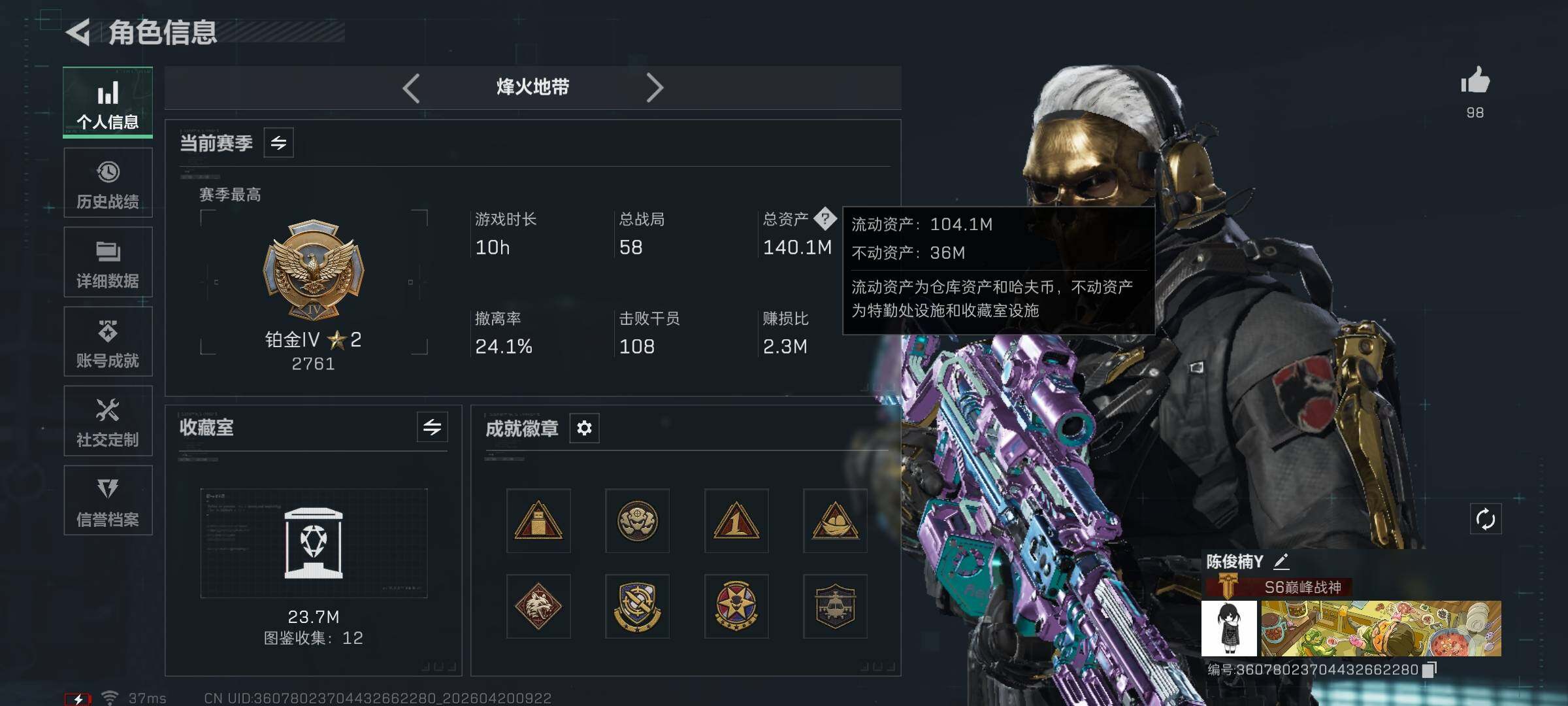
Task: Open the 信誉档案 tab
Action: click(x=108, y=501)
